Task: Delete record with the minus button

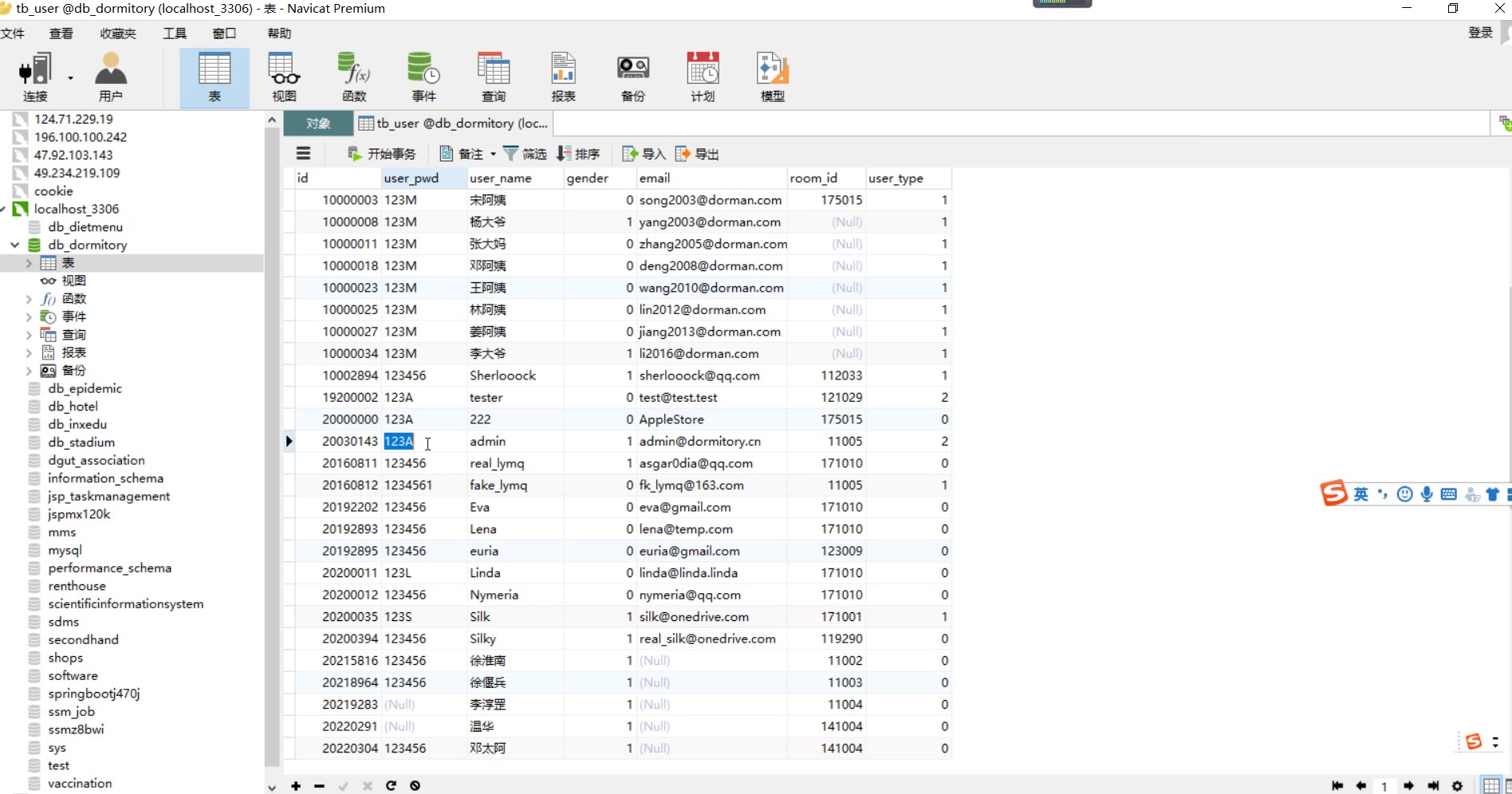Action: [x=320, y=786]
